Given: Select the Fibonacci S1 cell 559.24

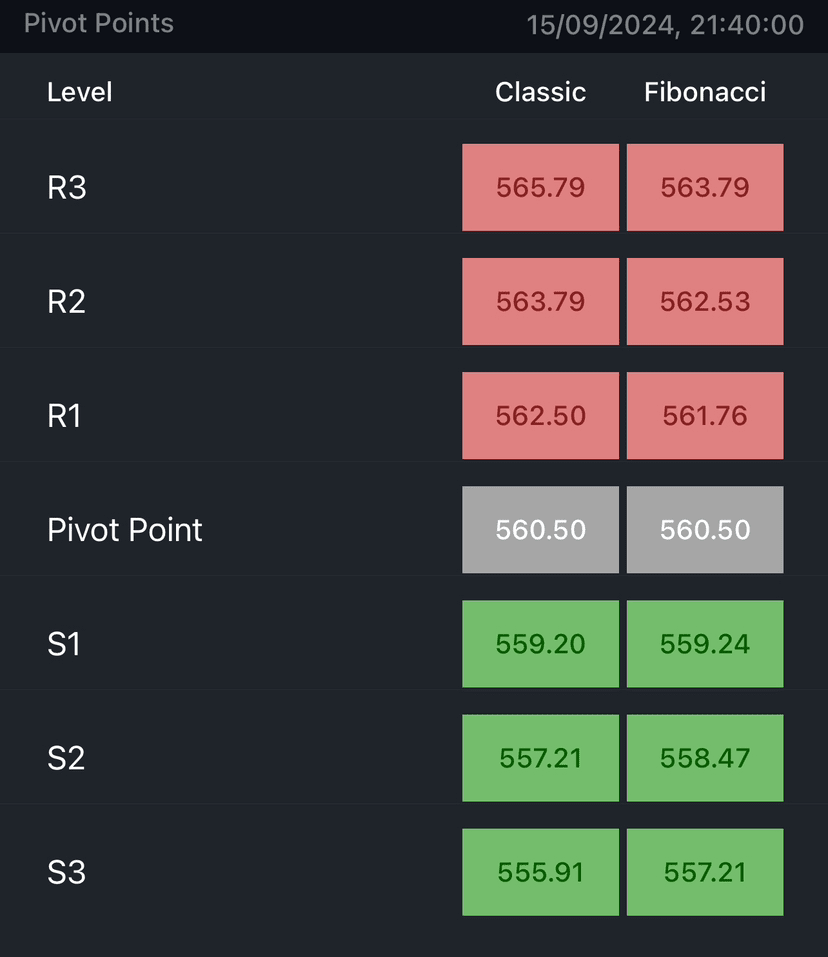Looking at the screenshot, I should pyautogui.click(x=705, y=643).
